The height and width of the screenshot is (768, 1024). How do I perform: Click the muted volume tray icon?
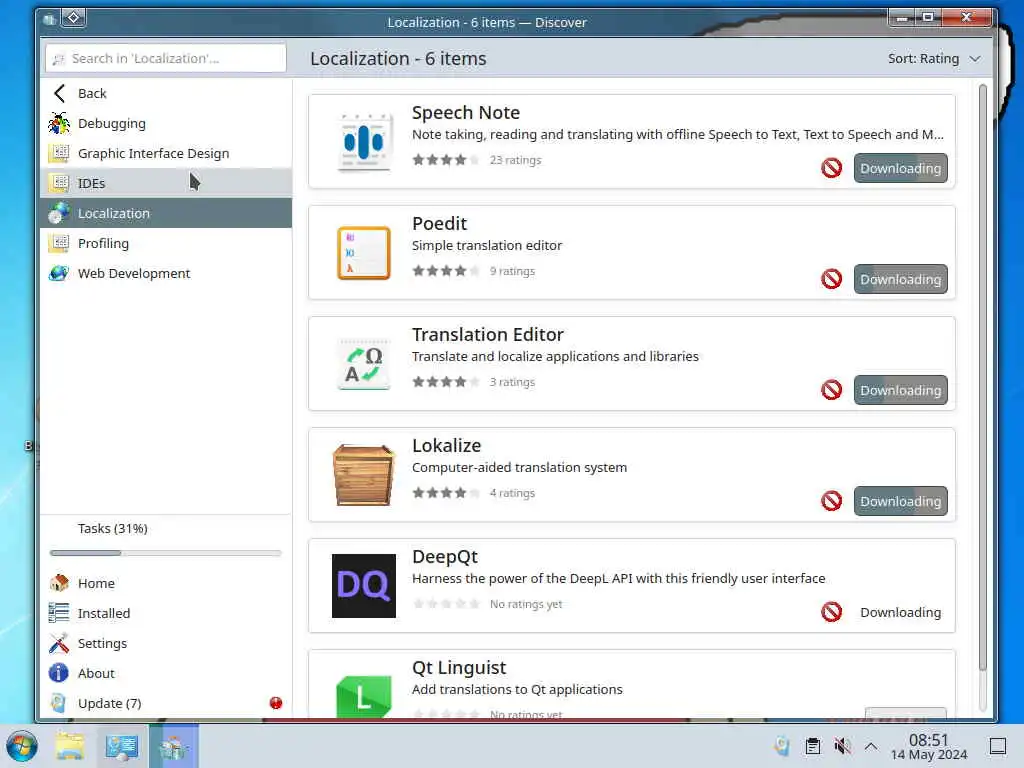pyautogui.click(x=842, y=746)
